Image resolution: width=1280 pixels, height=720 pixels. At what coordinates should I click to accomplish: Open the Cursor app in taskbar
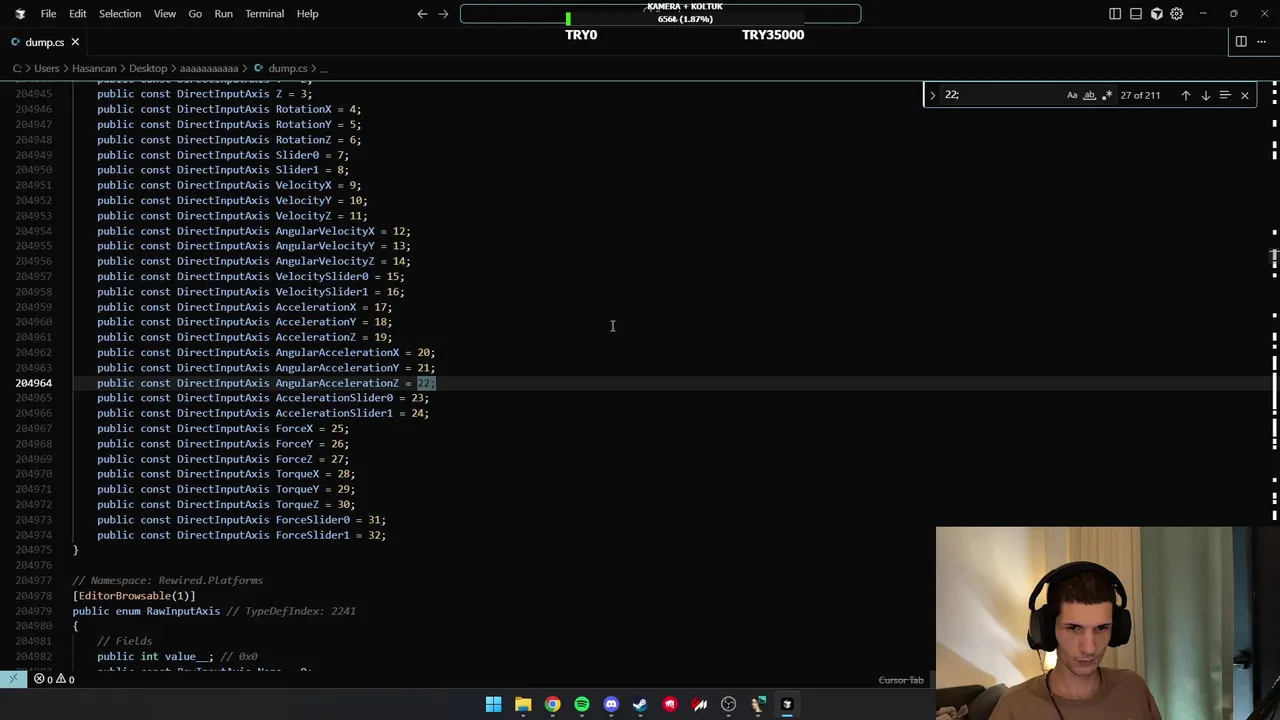[787, 704]
